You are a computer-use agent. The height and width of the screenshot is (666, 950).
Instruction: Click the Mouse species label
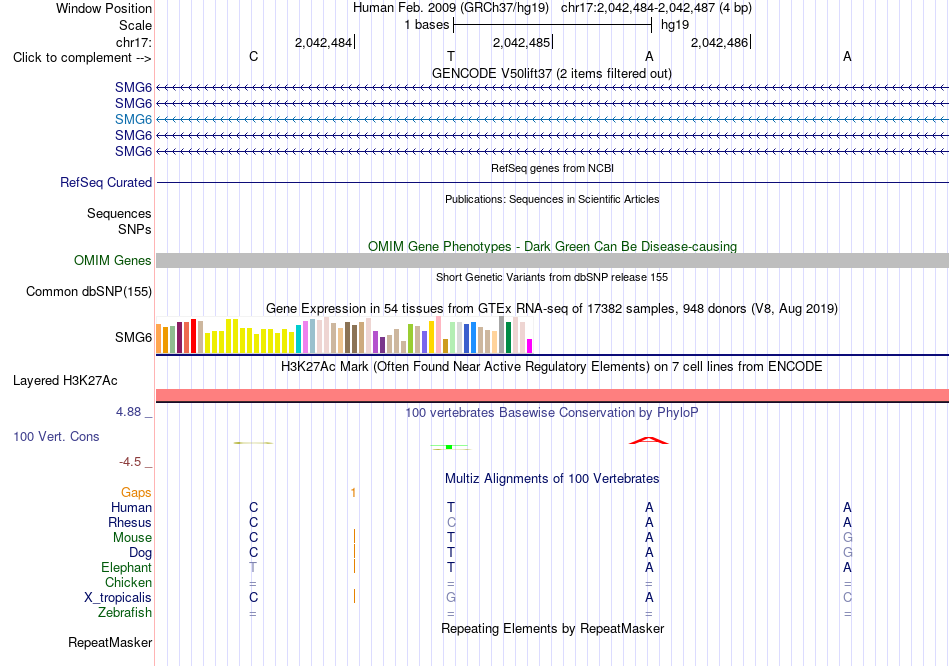(x=132, y=538)
